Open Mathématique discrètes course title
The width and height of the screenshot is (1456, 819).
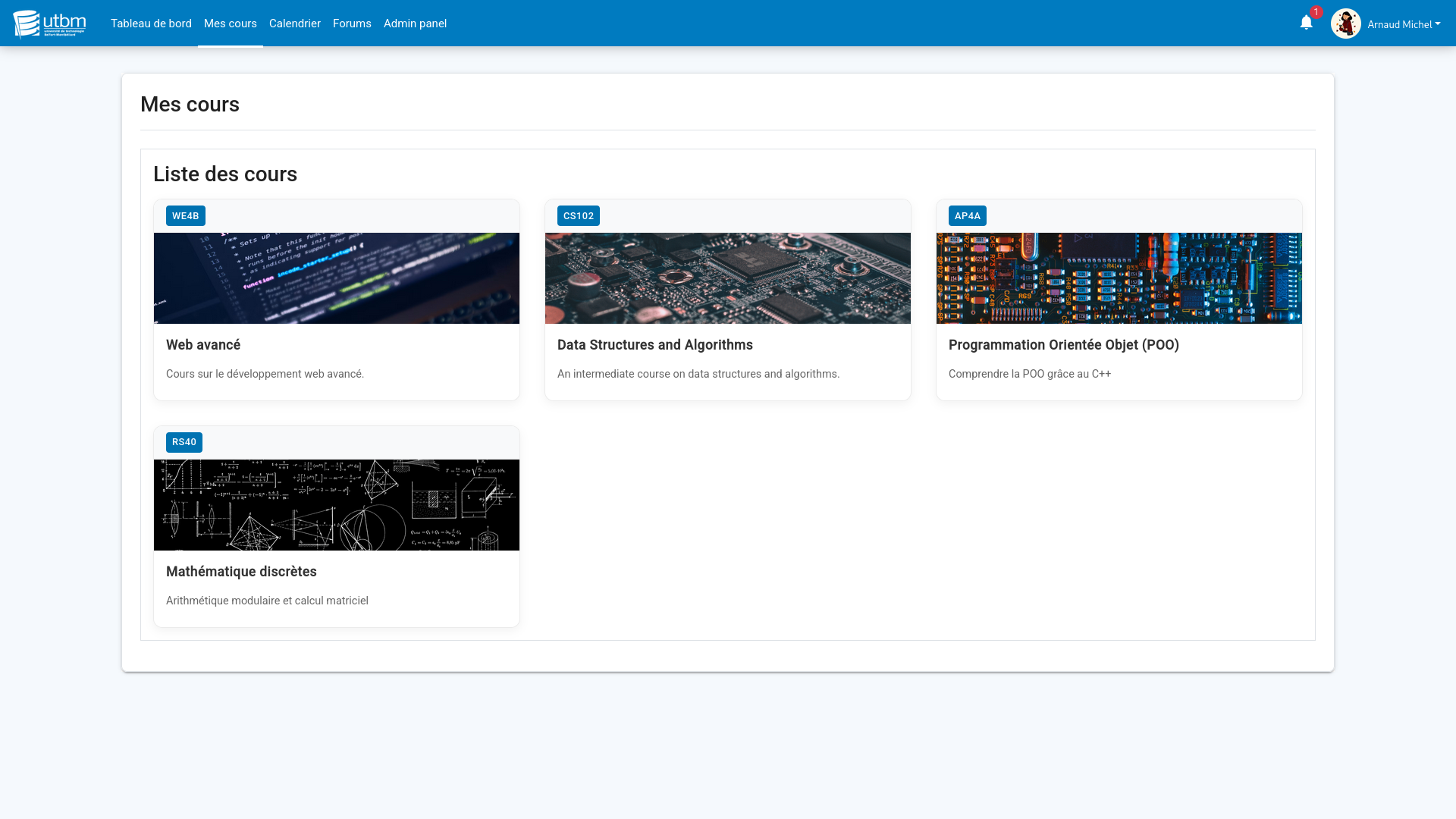[x=241, y=572]
